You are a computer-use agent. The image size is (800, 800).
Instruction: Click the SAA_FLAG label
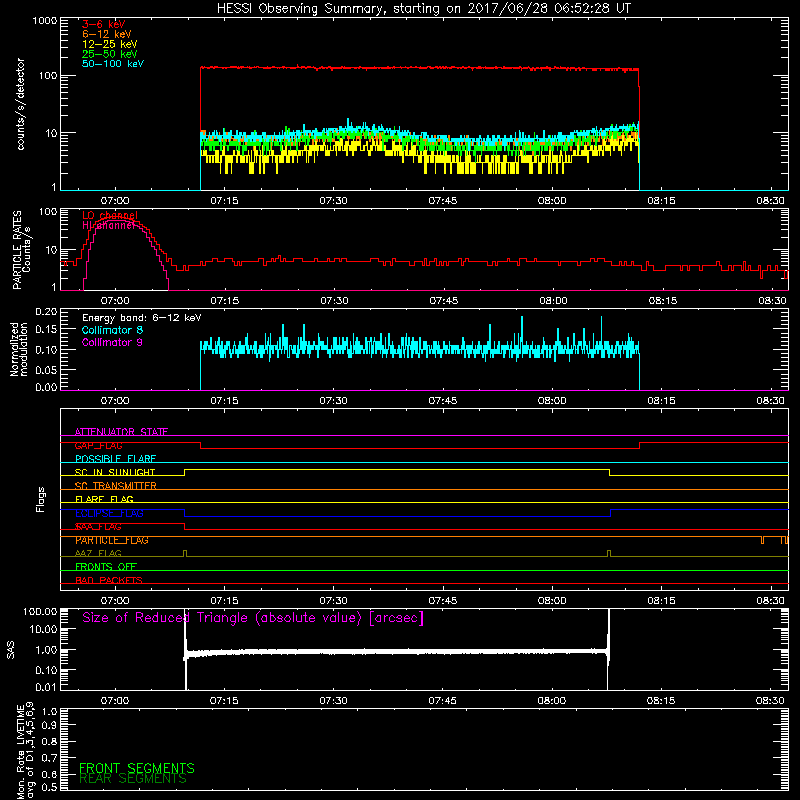click(x=98, y=527)
